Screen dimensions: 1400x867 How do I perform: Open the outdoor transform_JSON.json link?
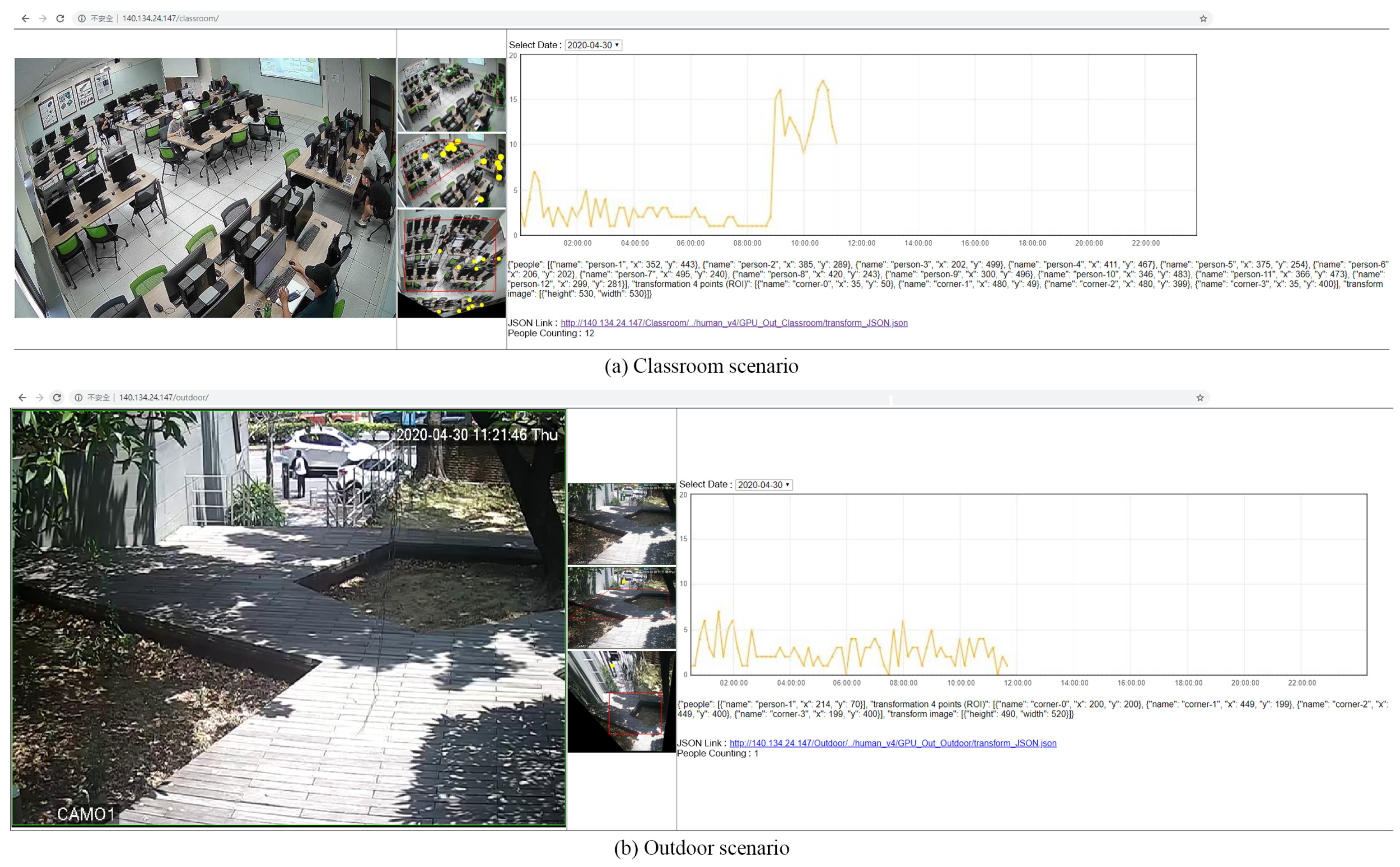pos(893,743)
